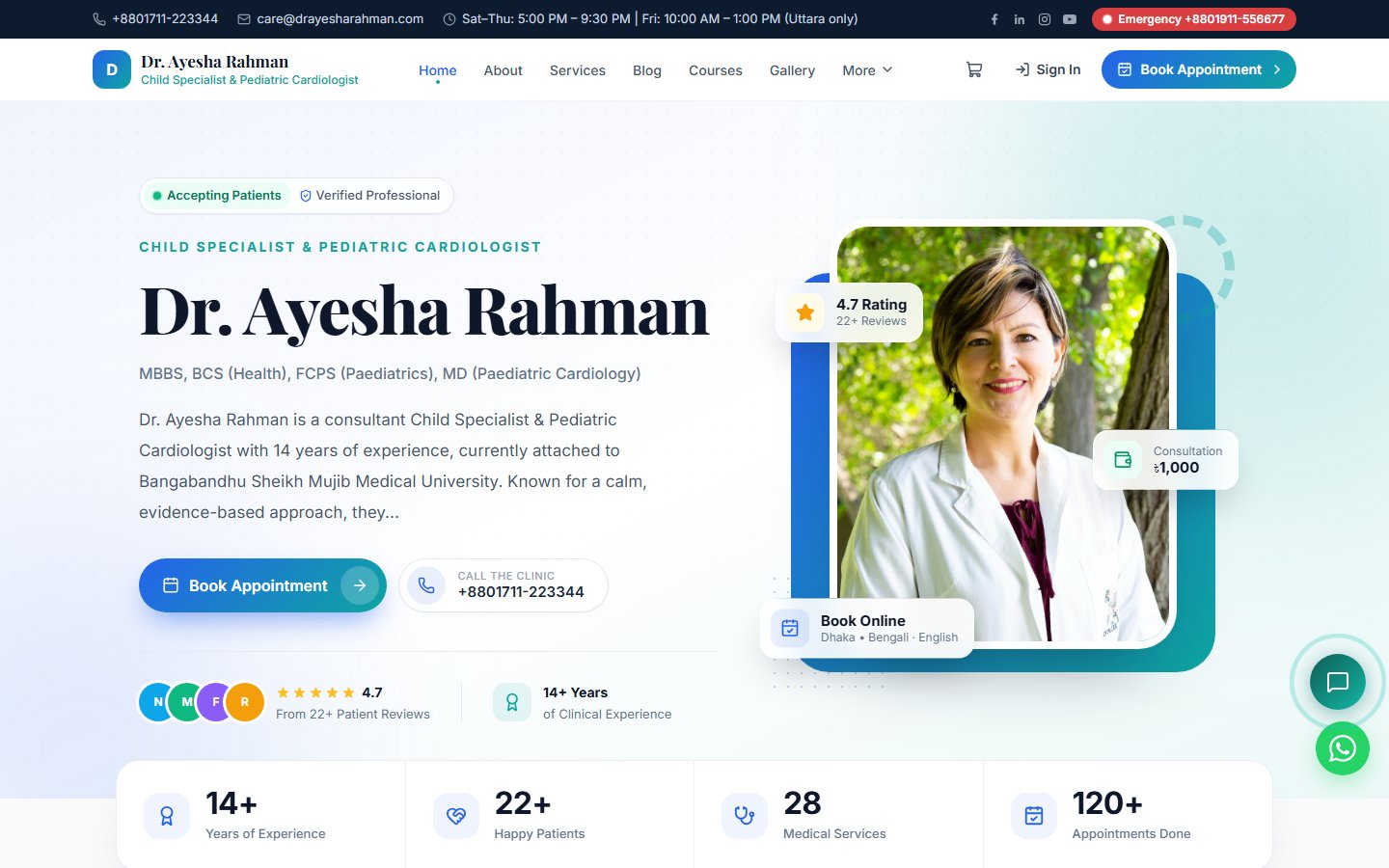This screenshot has height=868, width=1389.
Task: Click '22+' Happy Patients stat
Action: point(523,803)
